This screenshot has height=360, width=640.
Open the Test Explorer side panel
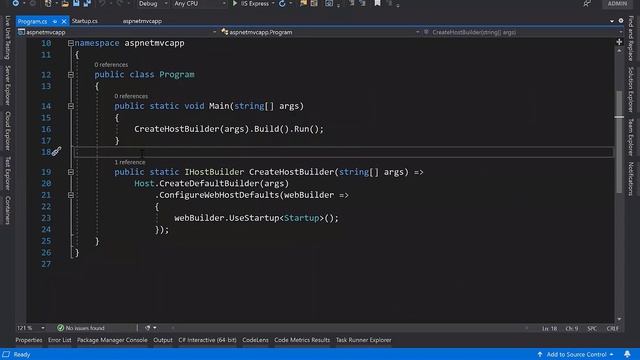(x=7, y=173)
